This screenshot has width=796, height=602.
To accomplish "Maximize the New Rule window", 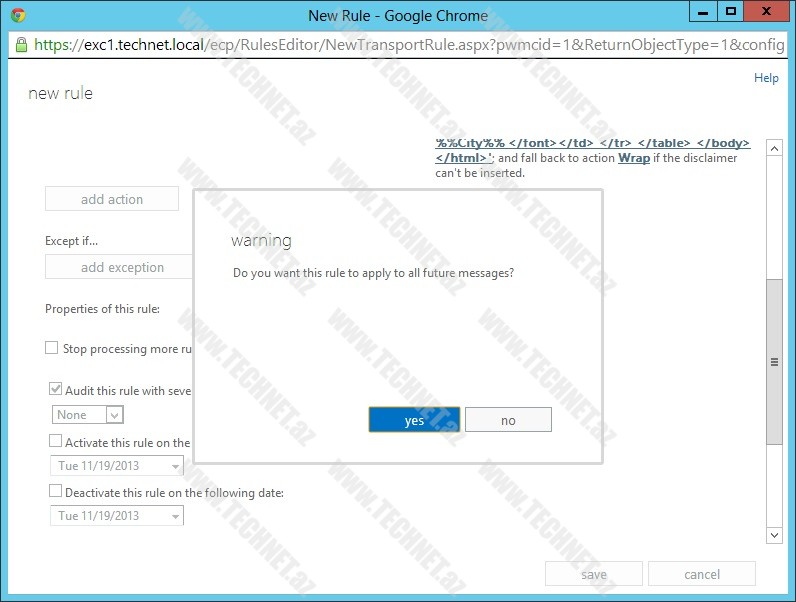I will [731, 11].
